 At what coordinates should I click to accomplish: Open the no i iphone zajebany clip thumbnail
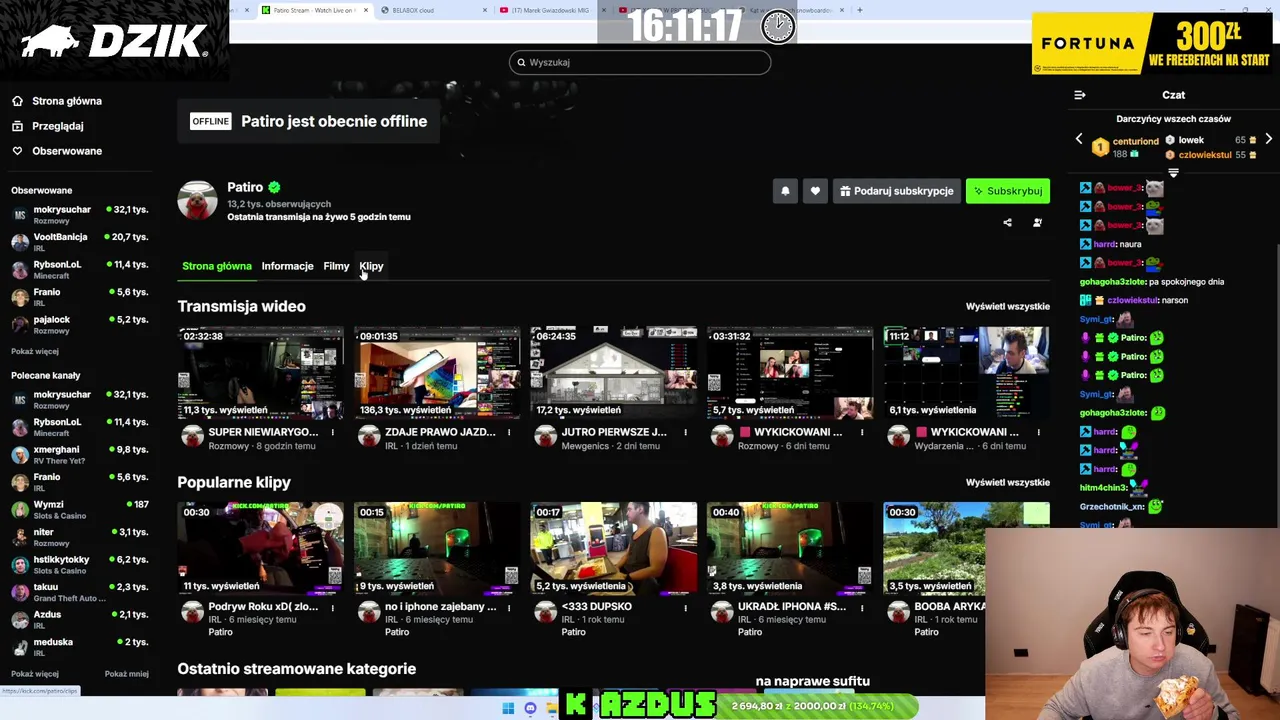click(437, 548)
